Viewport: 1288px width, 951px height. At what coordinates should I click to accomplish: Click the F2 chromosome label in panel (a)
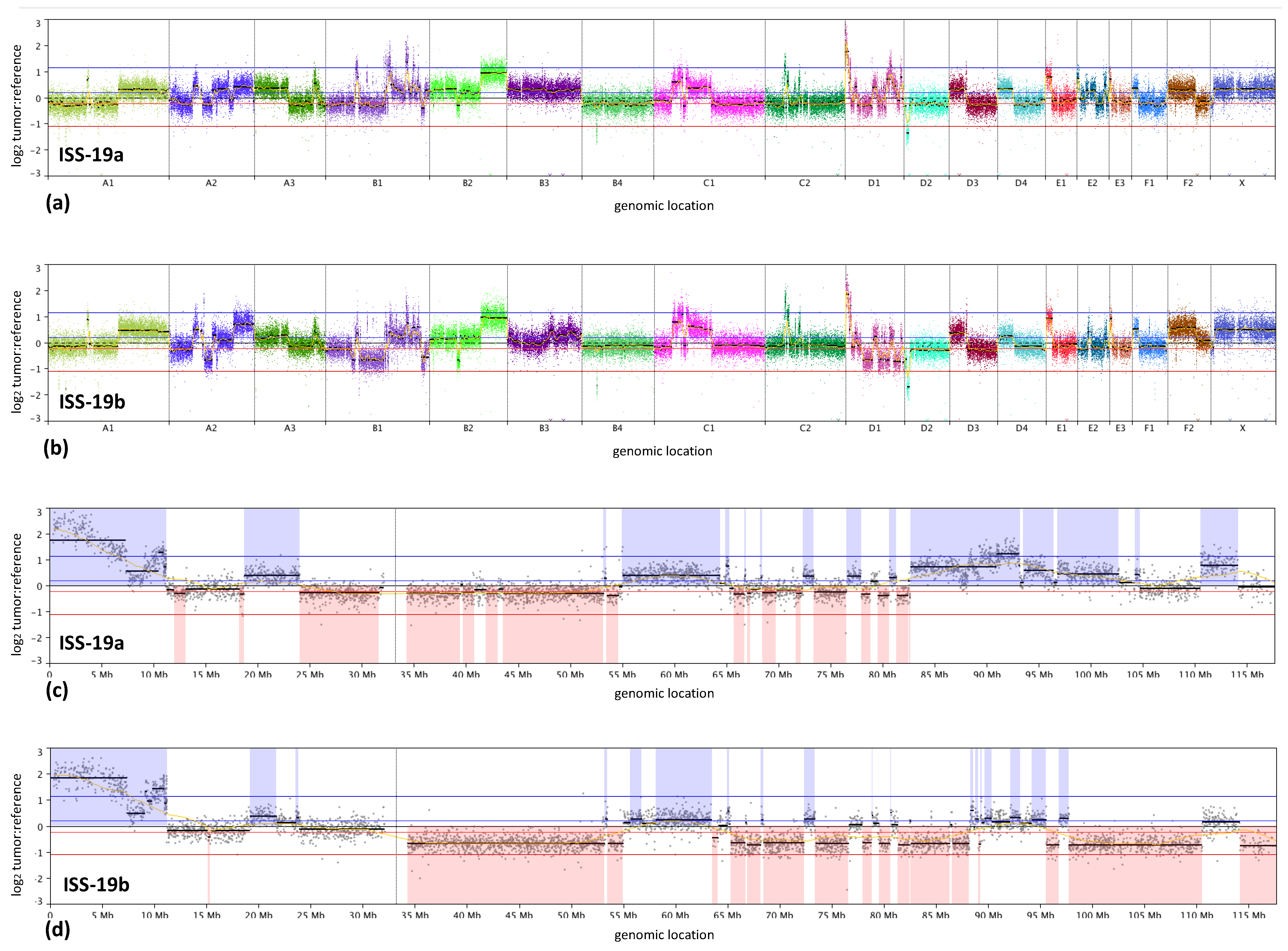(x=1188, y=183)
